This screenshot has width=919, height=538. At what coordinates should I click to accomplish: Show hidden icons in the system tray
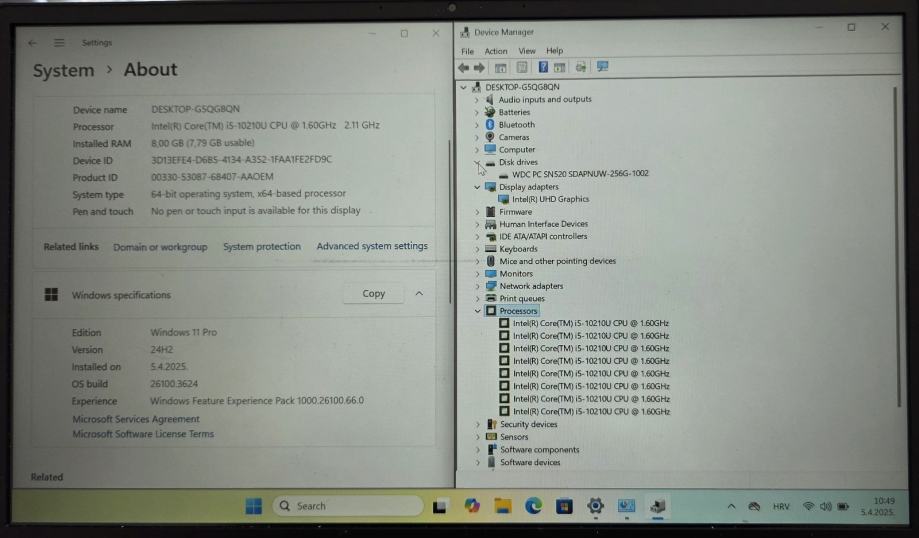(x=731, y=506)
